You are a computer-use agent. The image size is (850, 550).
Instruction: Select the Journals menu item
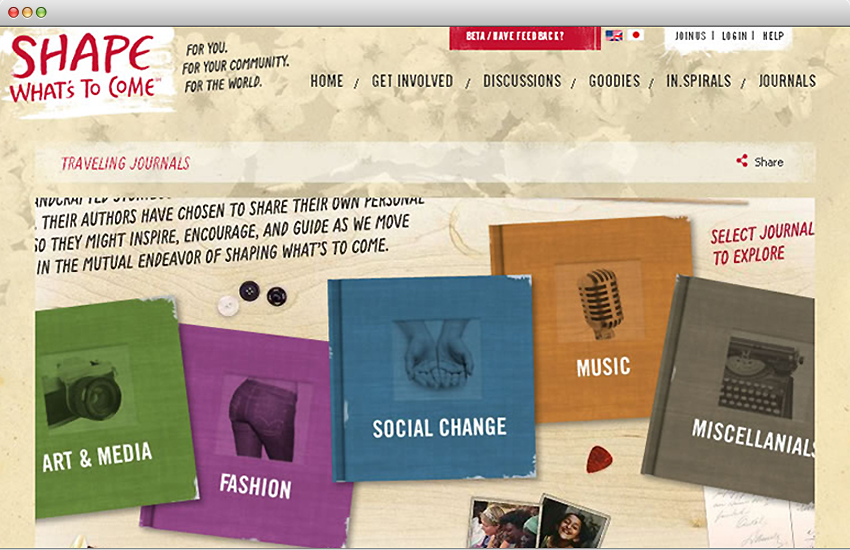(787, 81)
